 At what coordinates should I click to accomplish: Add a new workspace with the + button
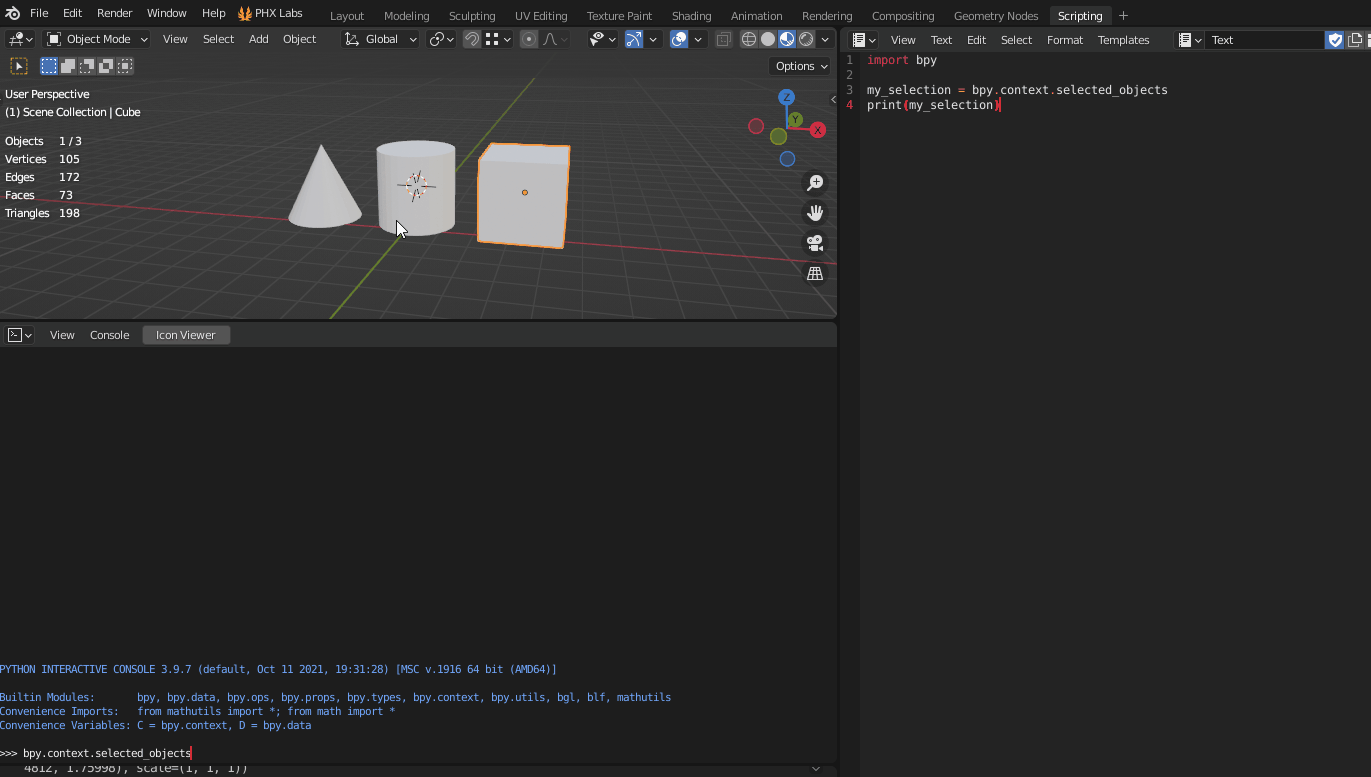click(1123, 15)
